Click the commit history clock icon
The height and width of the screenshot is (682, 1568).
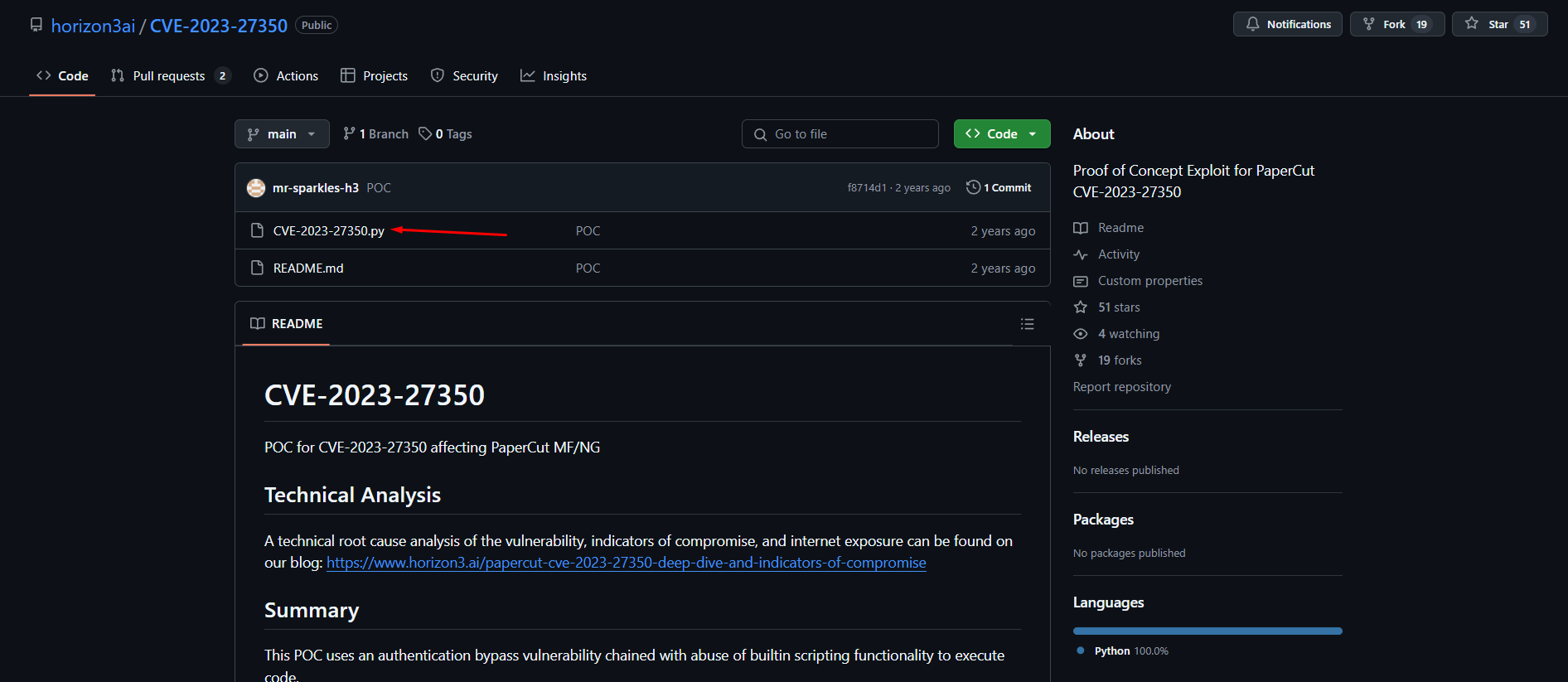973,187
